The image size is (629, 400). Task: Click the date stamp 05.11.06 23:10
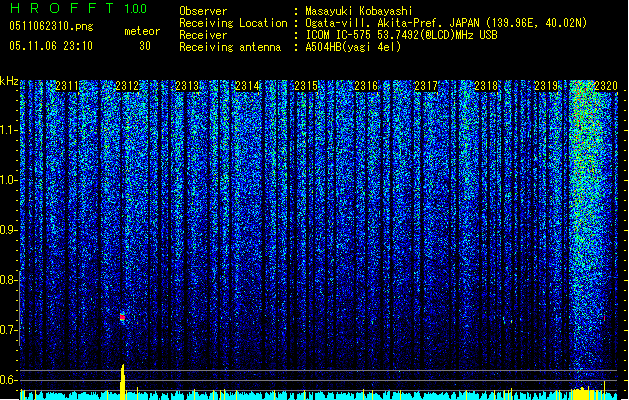51,46
